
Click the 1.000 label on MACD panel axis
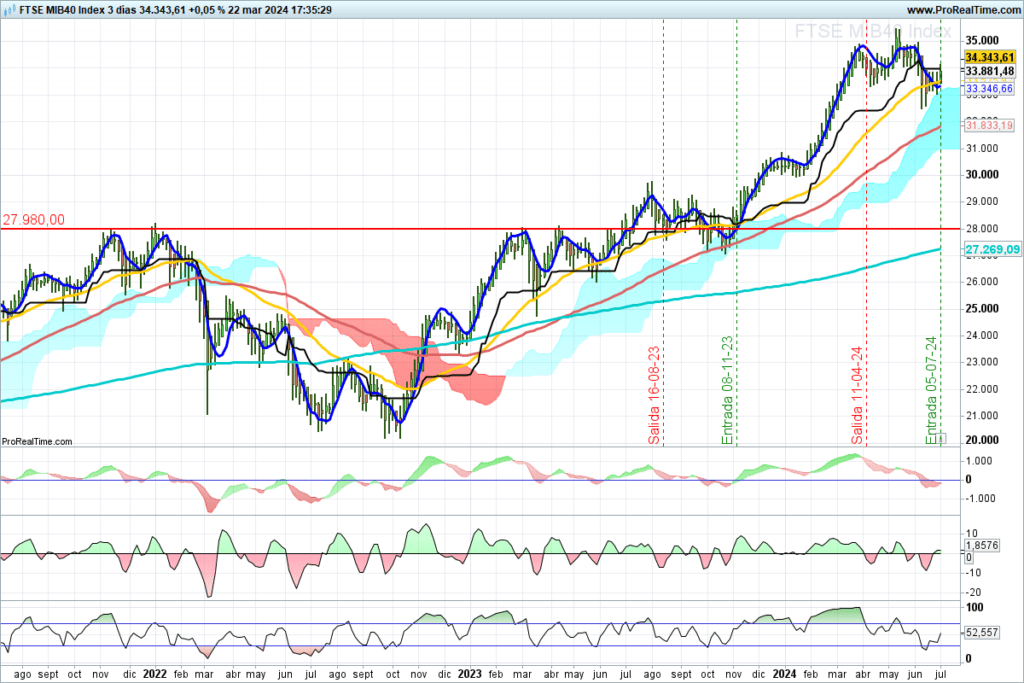(979, 461)
